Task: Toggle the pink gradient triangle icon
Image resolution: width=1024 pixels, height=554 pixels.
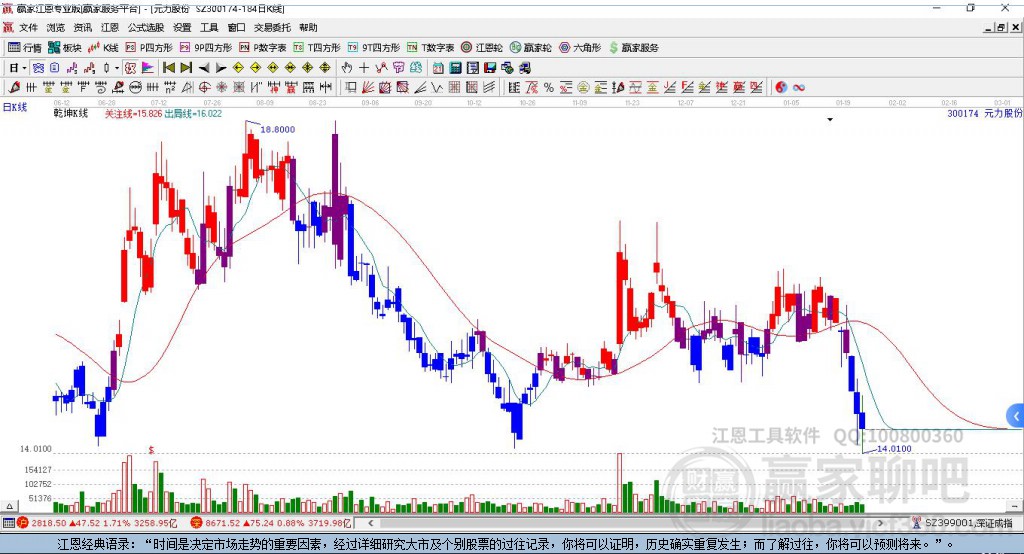Action: pos(148,68)
